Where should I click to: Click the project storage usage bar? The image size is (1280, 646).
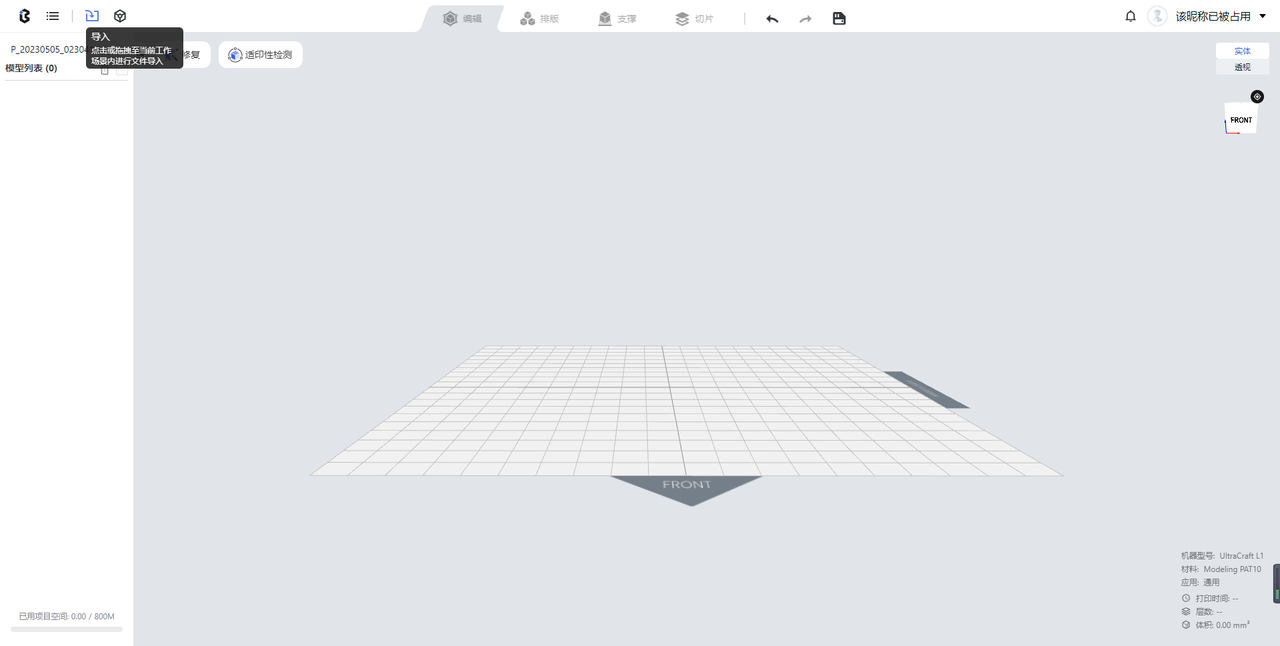67,629
